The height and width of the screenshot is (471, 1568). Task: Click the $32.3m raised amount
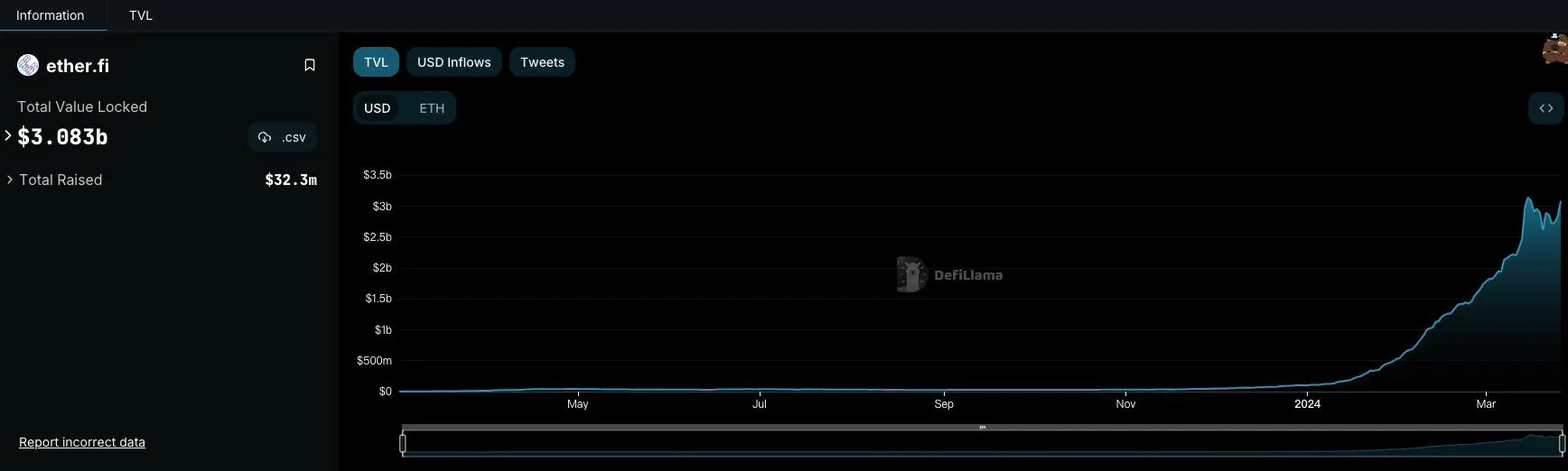[x=291, y=180]
